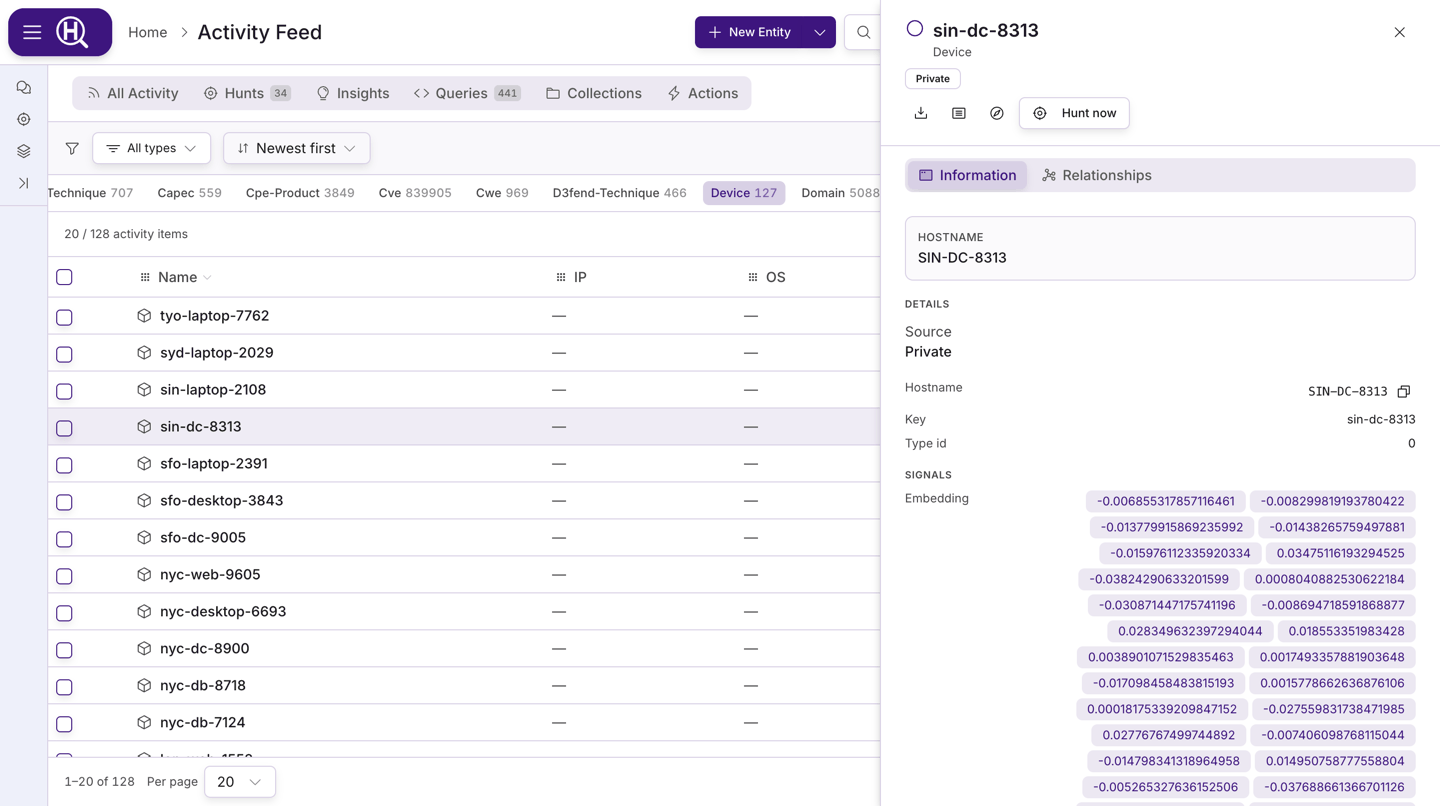
Task: Select the Cve 839905 type filter chip
Action: coord(415,193)
